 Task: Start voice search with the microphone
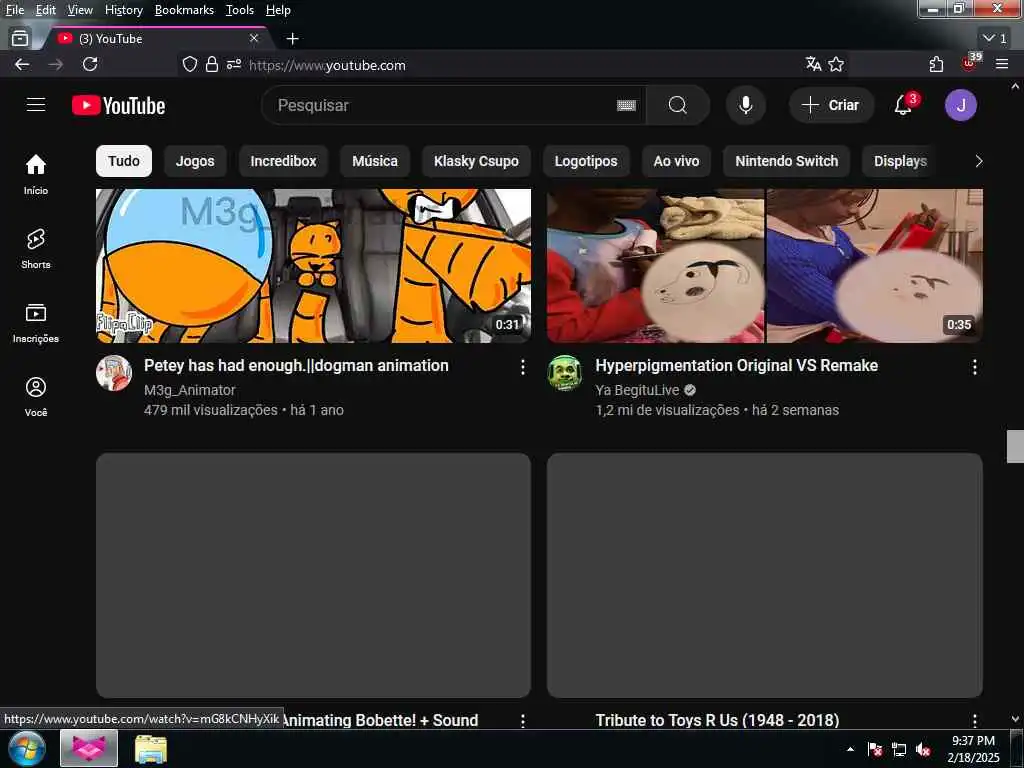[x=745, y=105]
